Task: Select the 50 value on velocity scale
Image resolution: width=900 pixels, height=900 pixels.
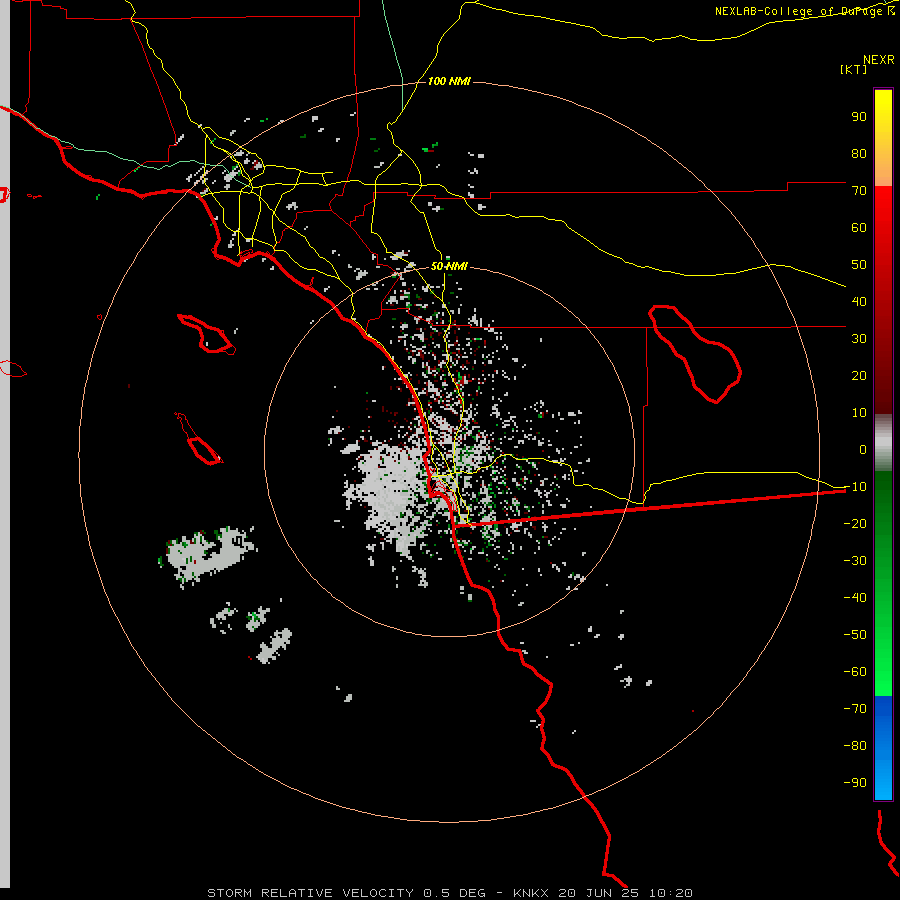Action: click(859, 265)
